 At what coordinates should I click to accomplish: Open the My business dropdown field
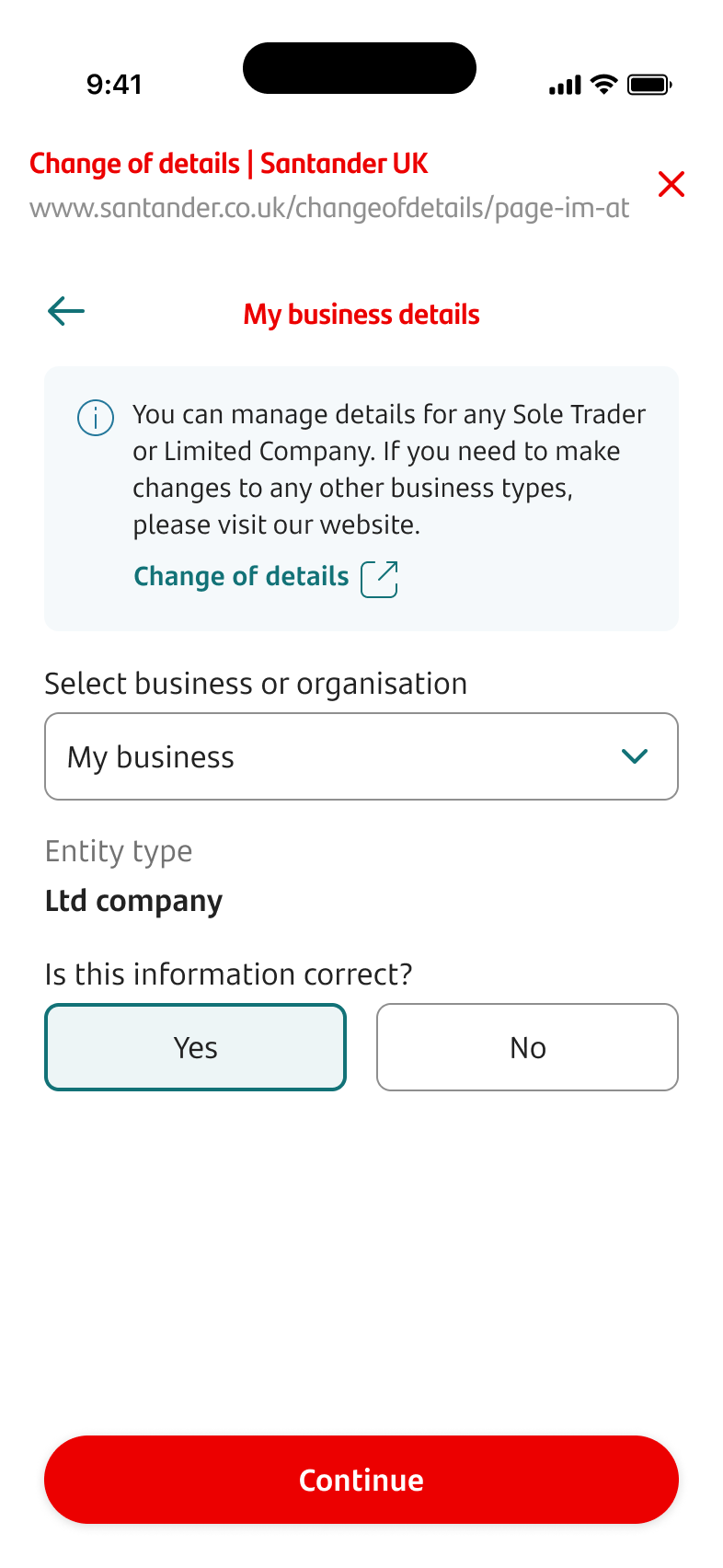[x=331, y=756]
